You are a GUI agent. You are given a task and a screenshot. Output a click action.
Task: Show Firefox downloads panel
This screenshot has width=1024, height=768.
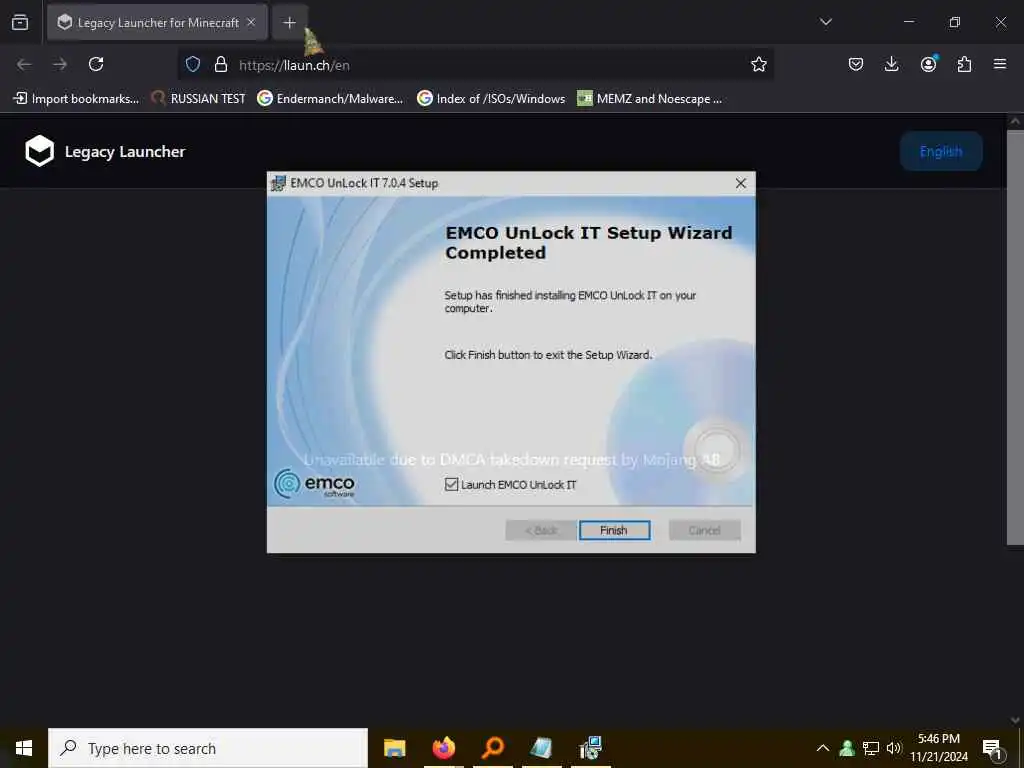[x=891, y=64]
